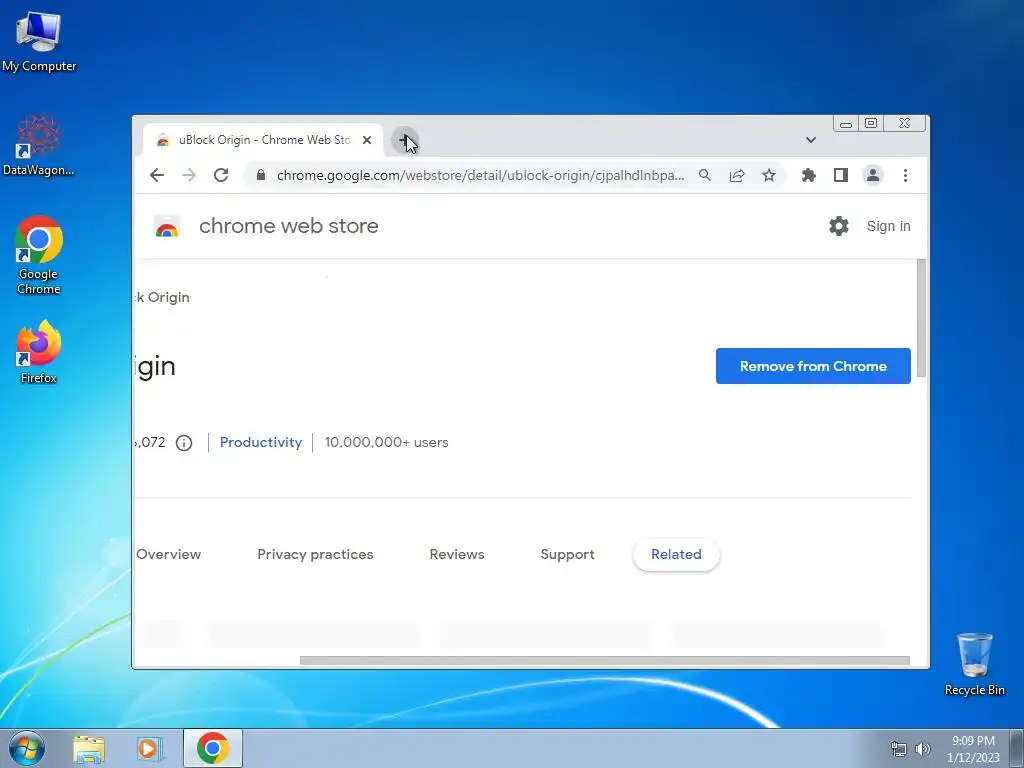Open the Chrome profile avatar
Image resolution: width=1024 pixels, height=768 pixels.
pyautogui.click(x=872, y=175)
